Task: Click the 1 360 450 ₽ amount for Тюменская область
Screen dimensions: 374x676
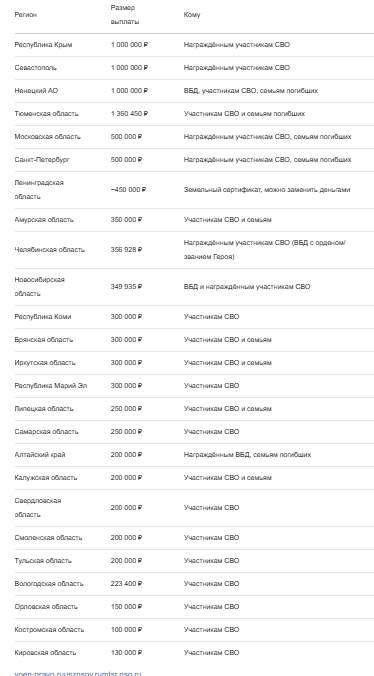Action: (129, 114)
